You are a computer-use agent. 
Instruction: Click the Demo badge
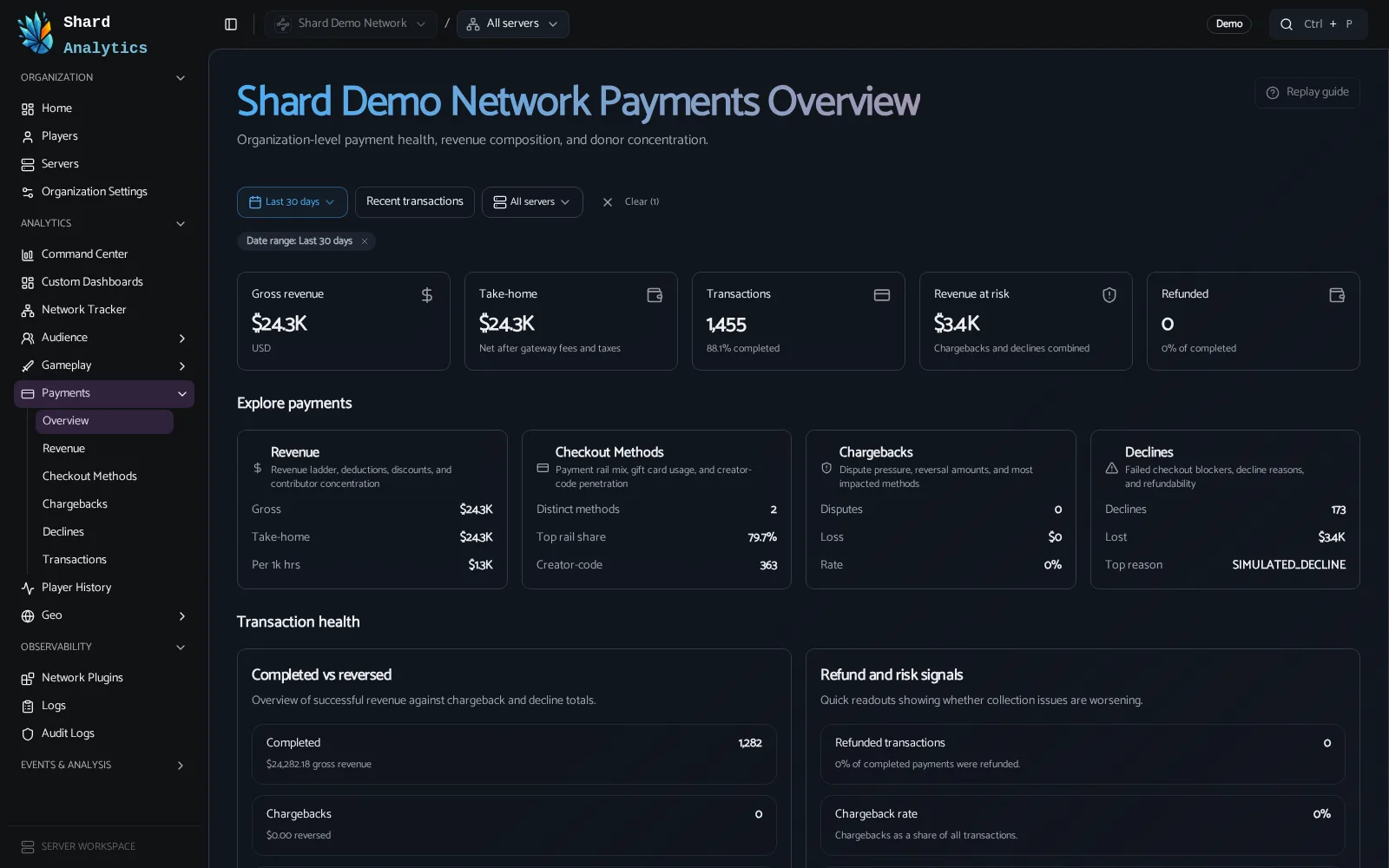click(x=1229, y=24)
